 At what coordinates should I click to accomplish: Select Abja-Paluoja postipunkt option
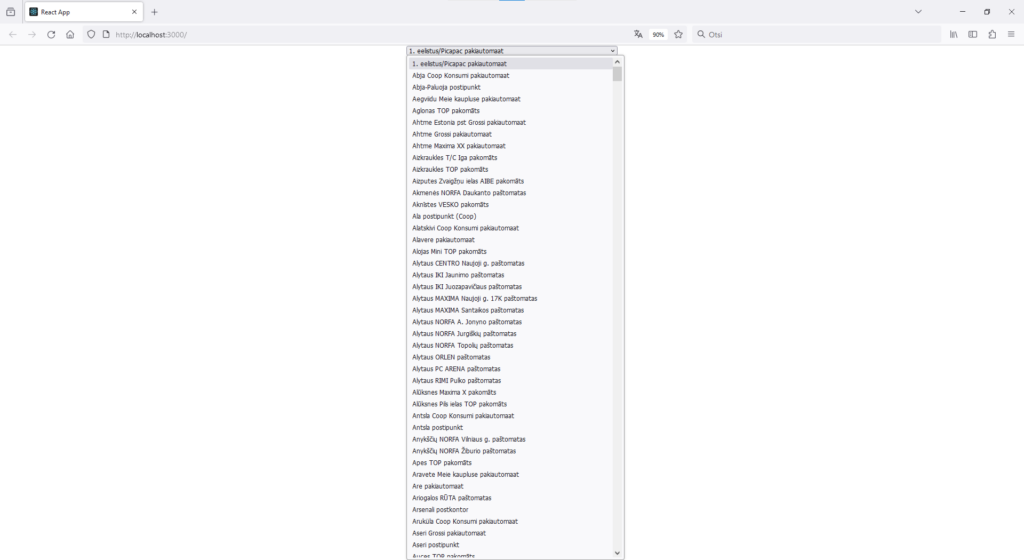click(510, 87)
